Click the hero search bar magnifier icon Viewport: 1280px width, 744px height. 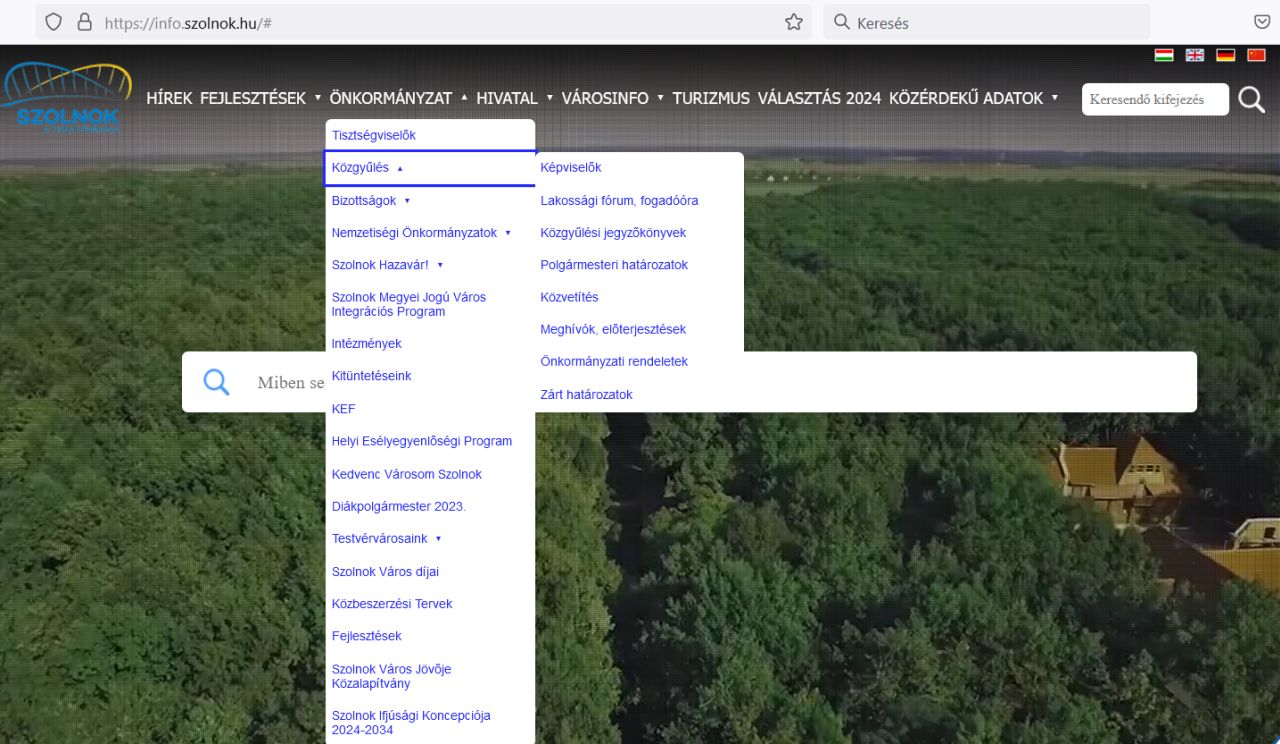point(216,382)
